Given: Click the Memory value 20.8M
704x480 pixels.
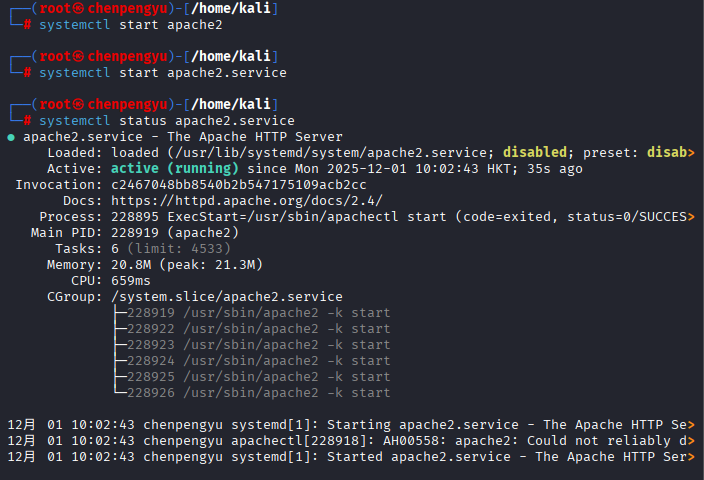Looking at the screenshot, I should click(x=130, y=265).
